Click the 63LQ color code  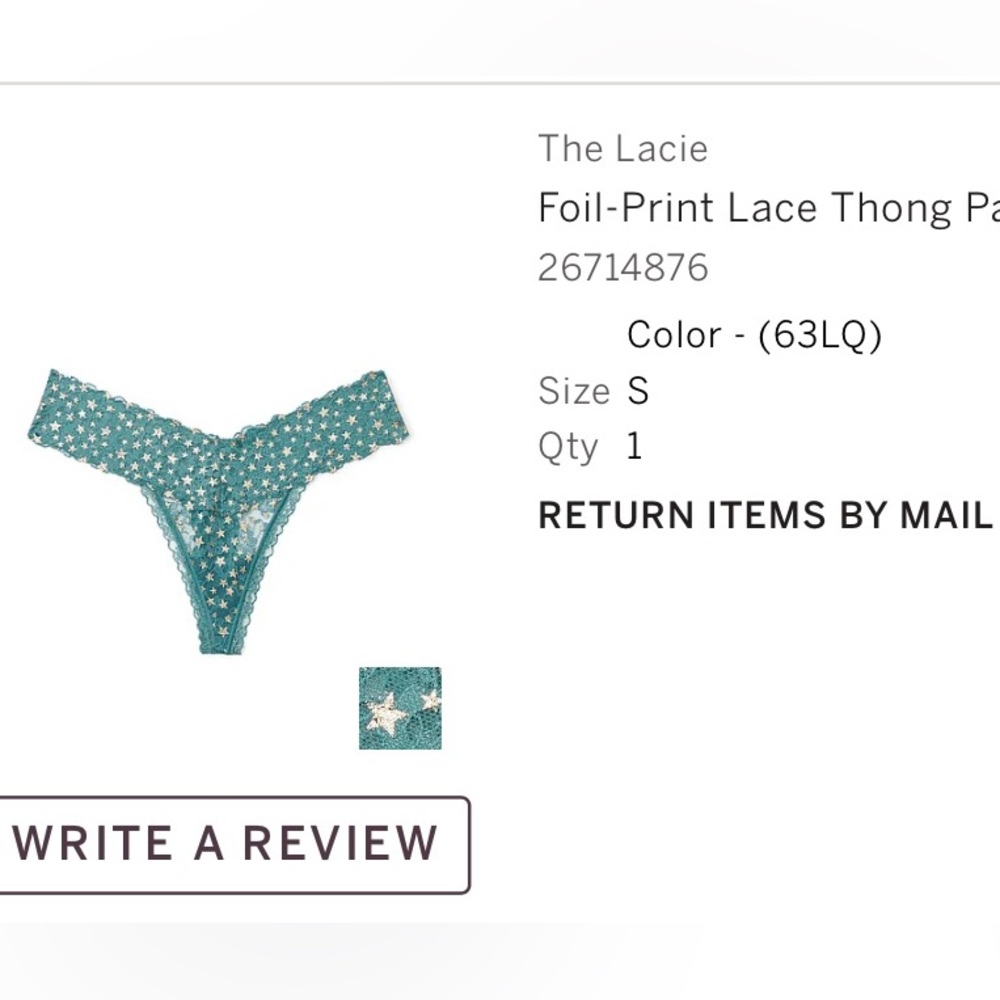[820, 335]
